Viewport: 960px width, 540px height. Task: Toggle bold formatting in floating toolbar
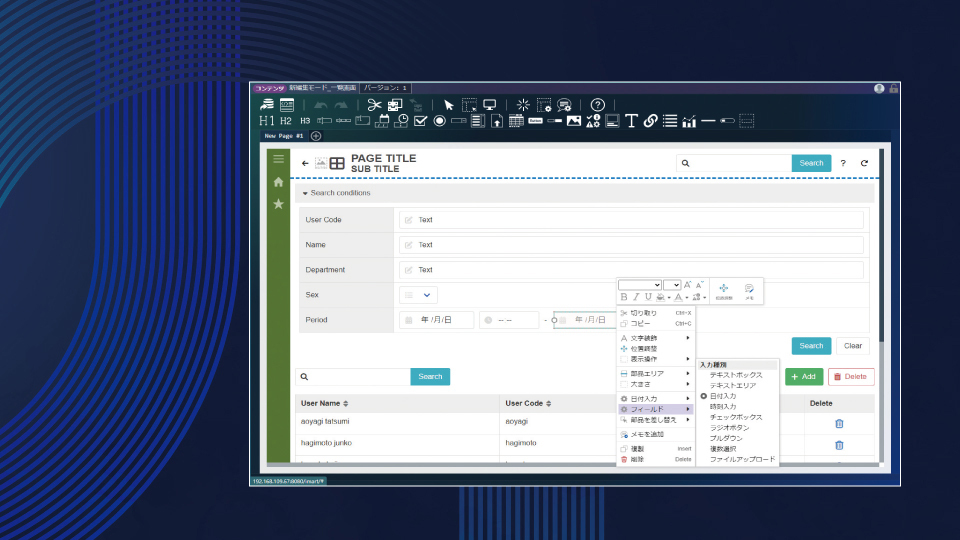pos(624,297)
